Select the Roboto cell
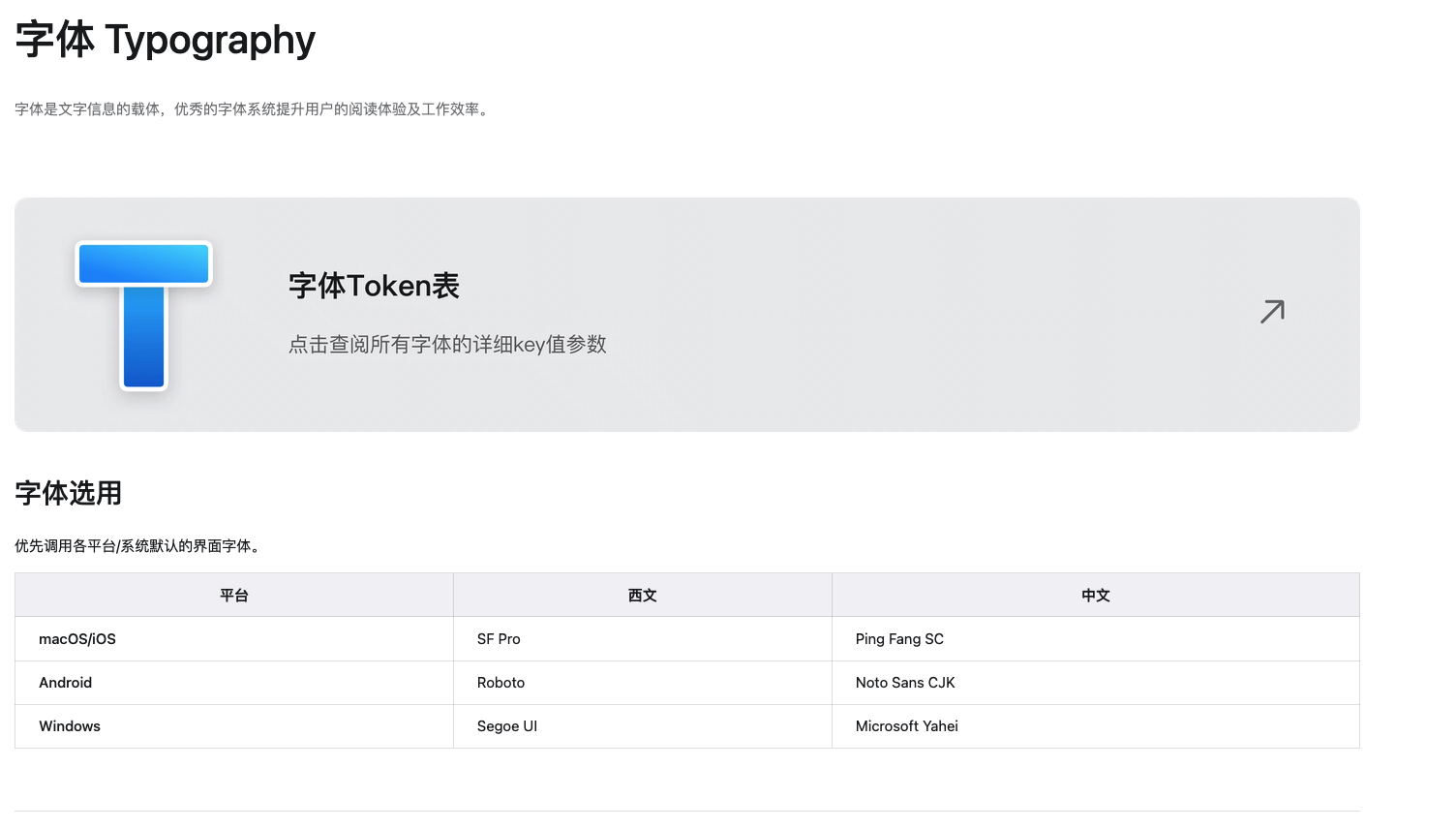 pyautogui.click(x=643, y=683)
